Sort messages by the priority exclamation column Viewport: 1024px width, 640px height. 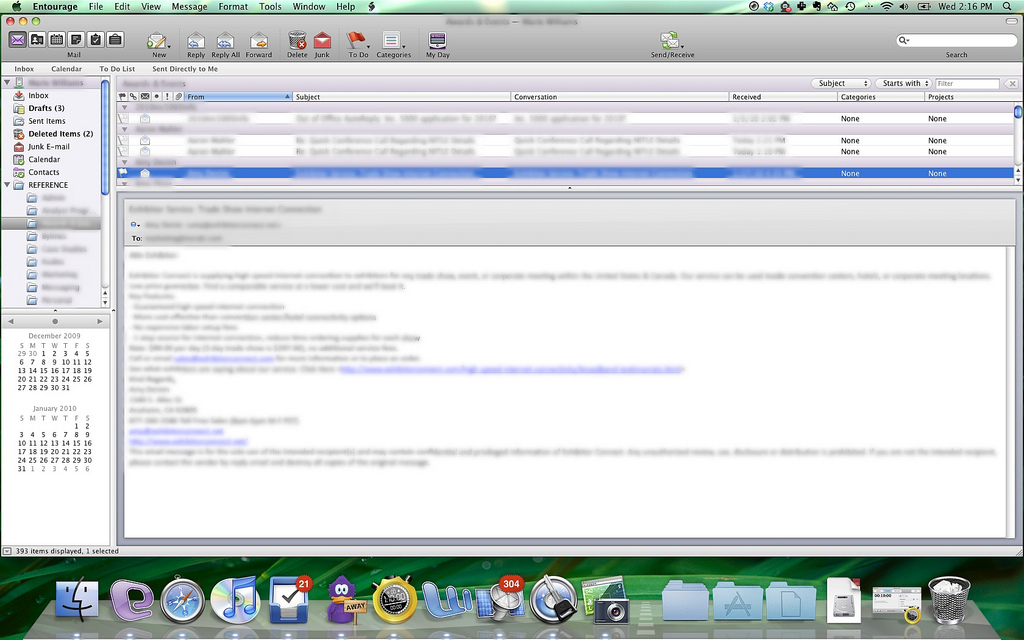(x=167, y=97)
